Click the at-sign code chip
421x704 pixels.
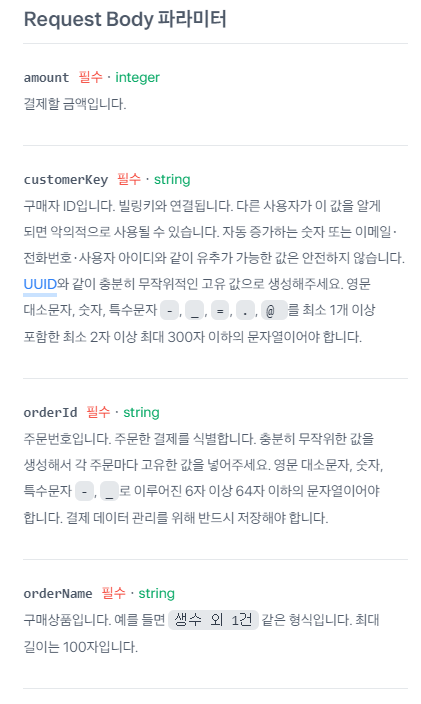pyautogui.click(x=274, y=311)
